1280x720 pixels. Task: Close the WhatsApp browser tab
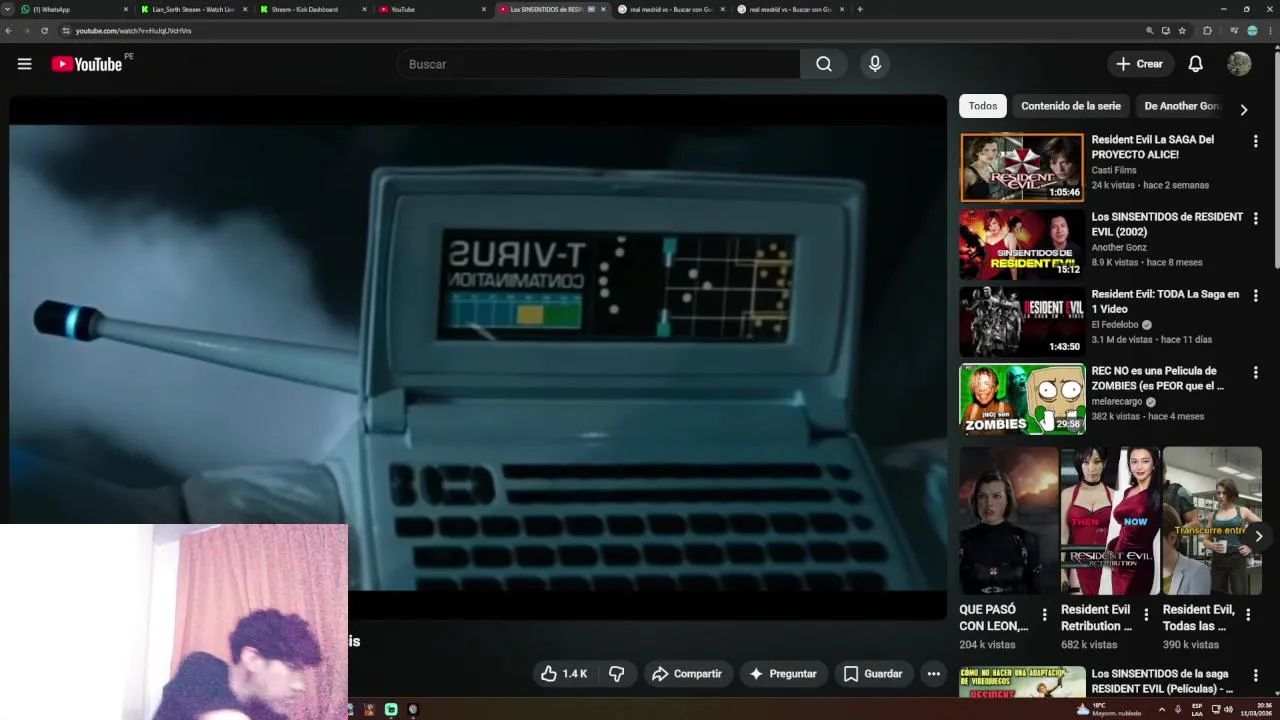126,9
